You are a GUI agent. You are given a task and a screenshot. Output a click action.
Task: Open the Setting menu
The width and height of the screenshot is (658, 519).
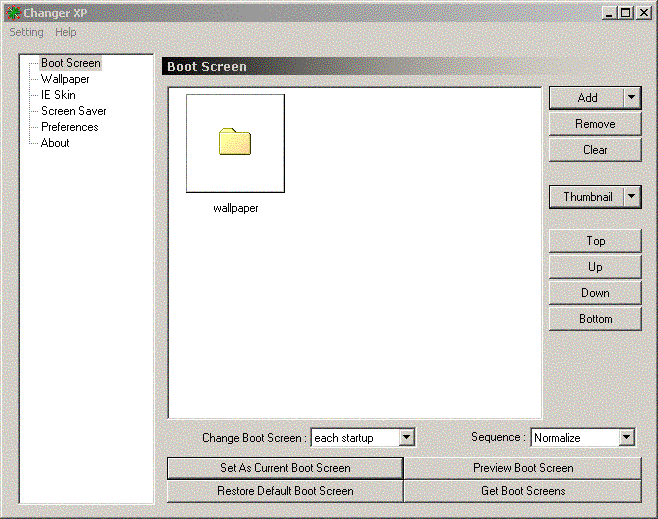click(26, 32)
